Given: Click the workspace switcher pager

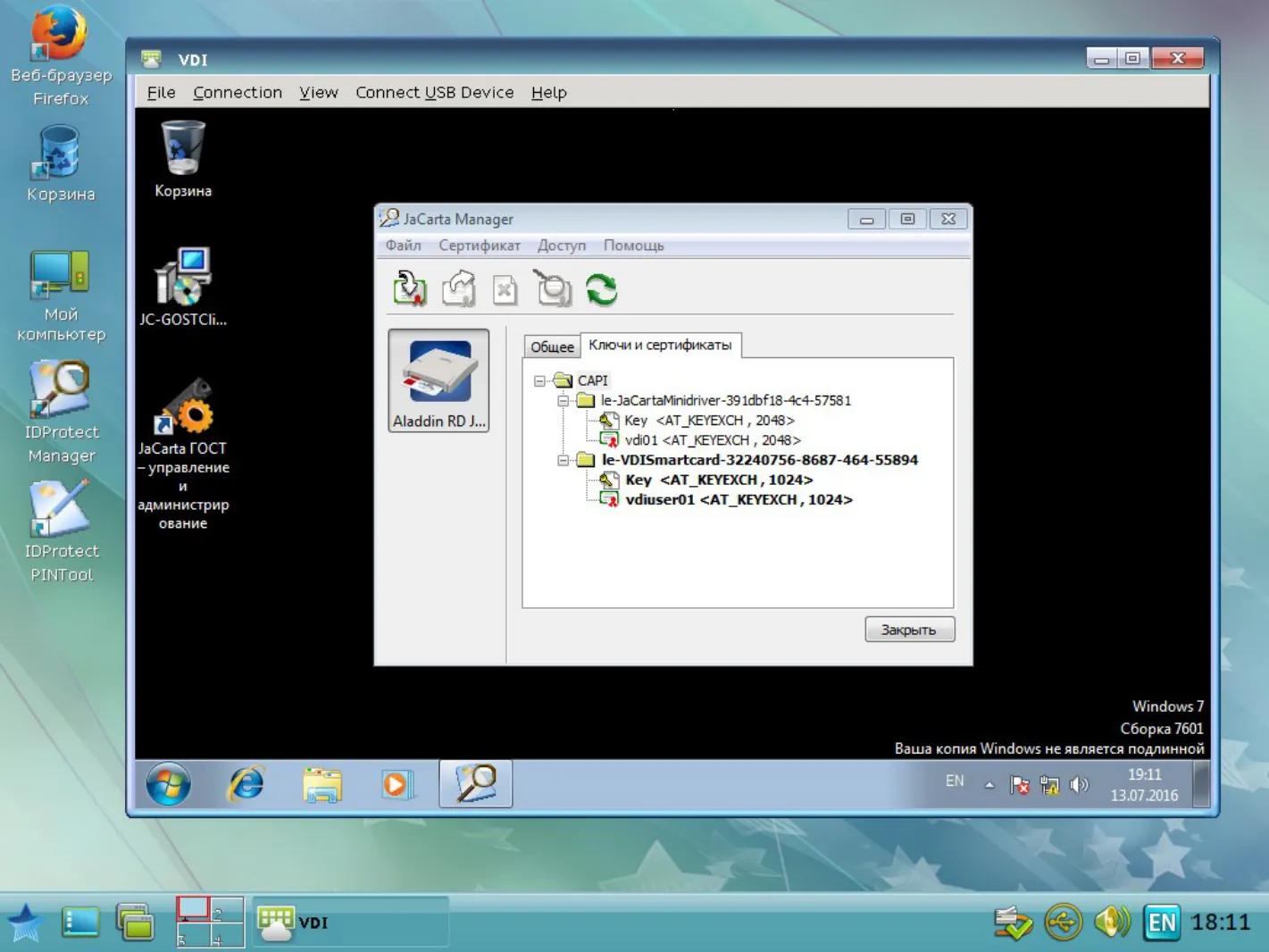Looking at the screenshot, I should pyautogui.click(x=210, y=923).
